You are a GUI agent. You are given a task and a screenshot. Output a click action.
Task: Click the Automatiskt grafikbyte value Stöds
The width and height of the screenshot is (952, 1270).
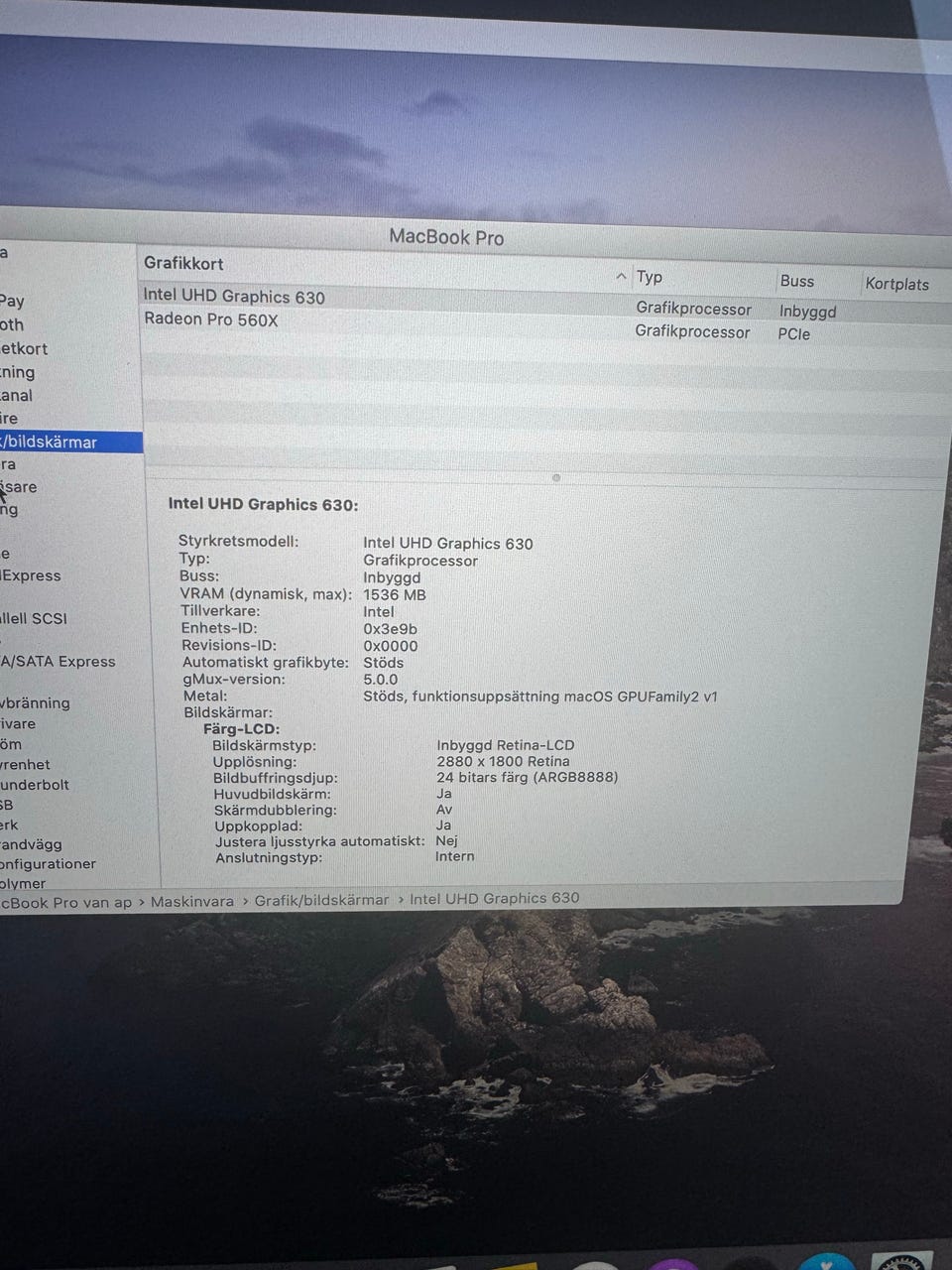[384, 663]
